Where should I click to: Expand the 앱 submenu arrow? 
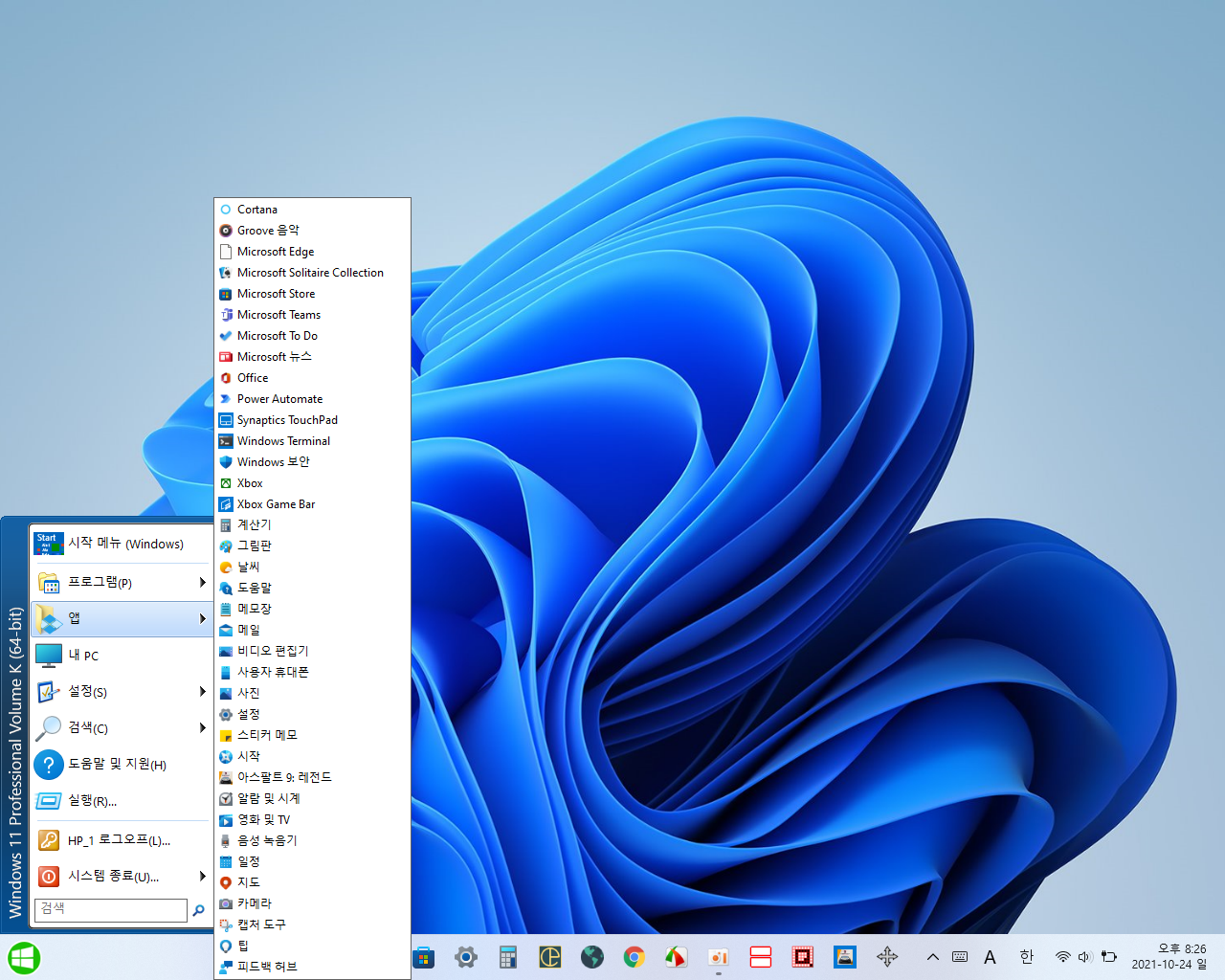pos(202,618)
